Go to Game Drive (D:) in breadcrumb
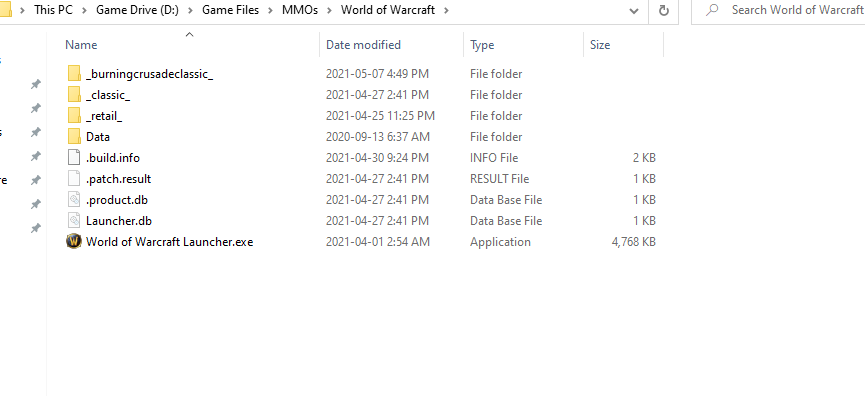This screenshot has height=396, width=865. [137, 10]
